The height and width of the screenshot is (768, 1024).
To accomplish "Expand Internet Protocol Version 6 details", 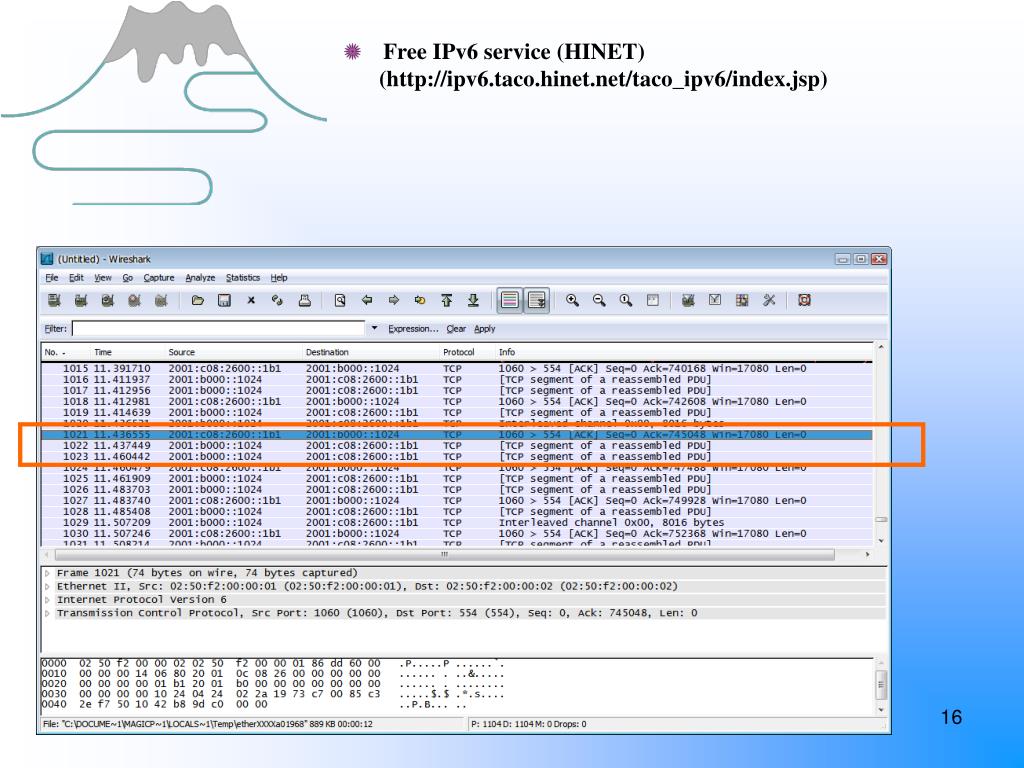I will (47, 600).
